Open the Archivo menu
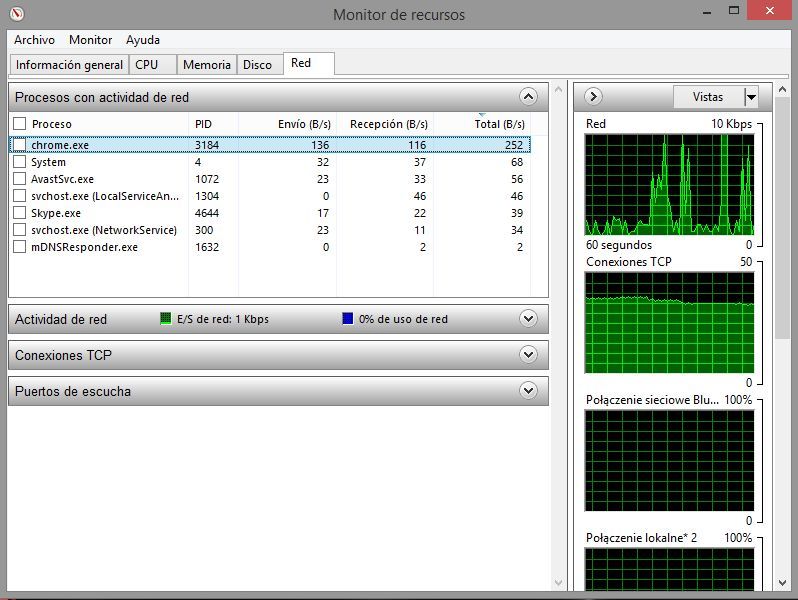Screen dimensions: 798x600 (x=34, y=40)
